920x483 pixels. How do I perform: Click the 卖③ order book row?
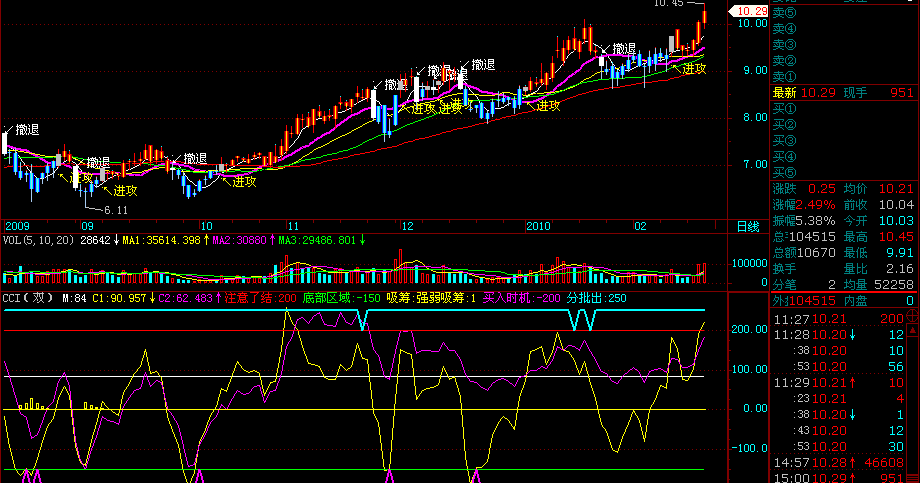click(x=844, y=45)
